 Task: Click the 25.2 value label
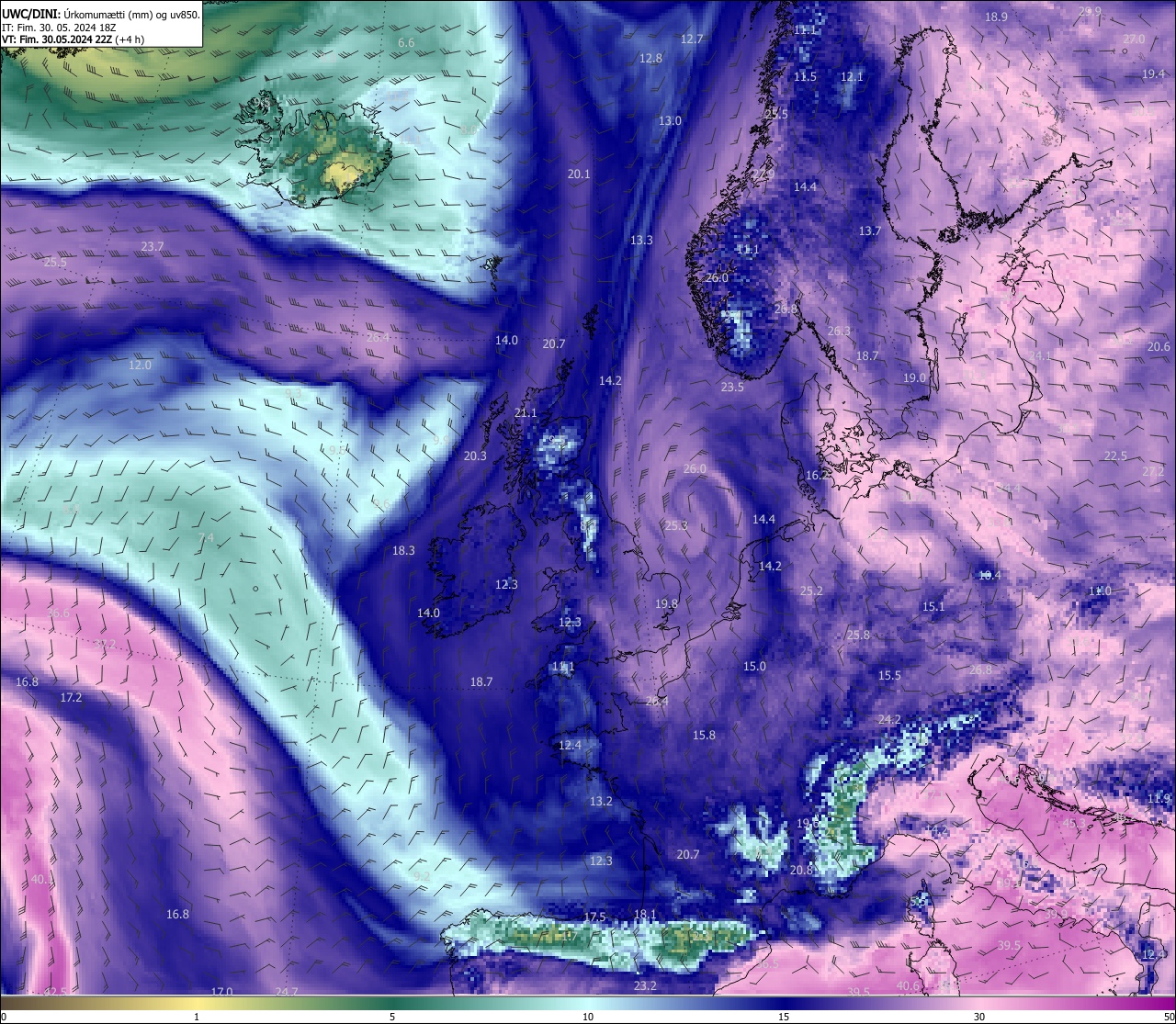(811, 591)
